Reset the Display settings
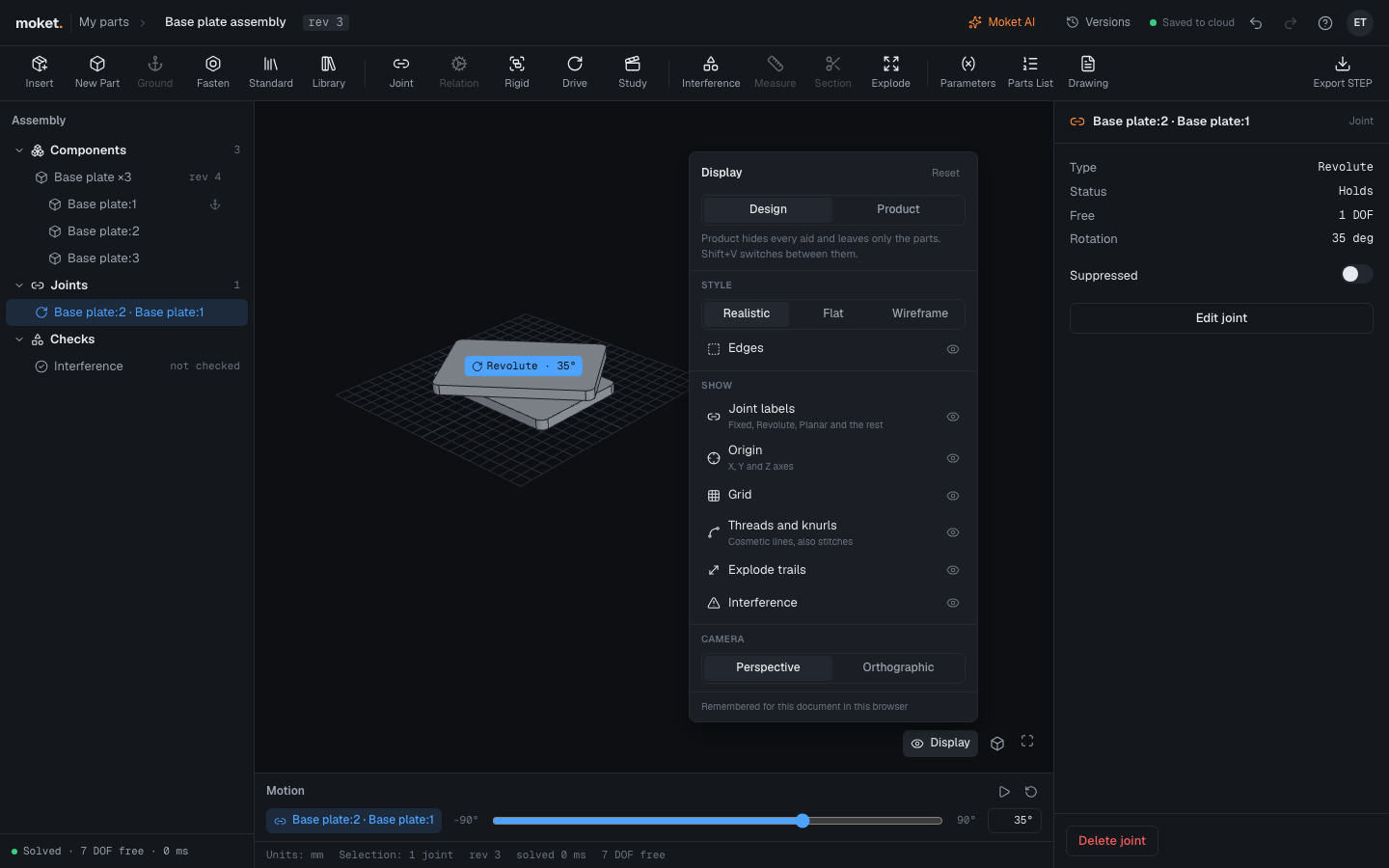The height and width of the screenshot is (868, 1389). click(945, 174)
